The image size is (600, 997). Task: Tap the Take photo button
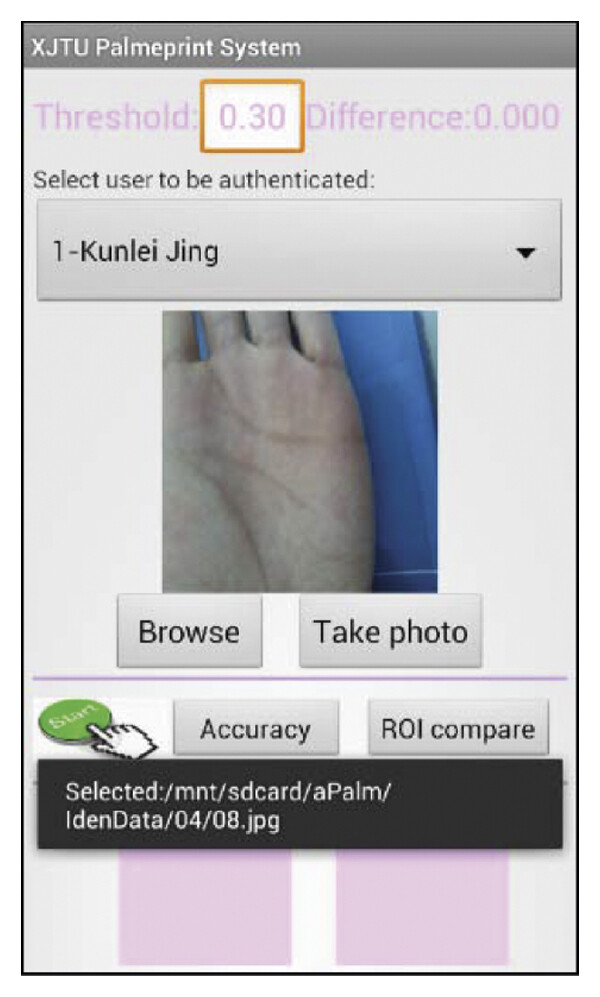(390, 631)
